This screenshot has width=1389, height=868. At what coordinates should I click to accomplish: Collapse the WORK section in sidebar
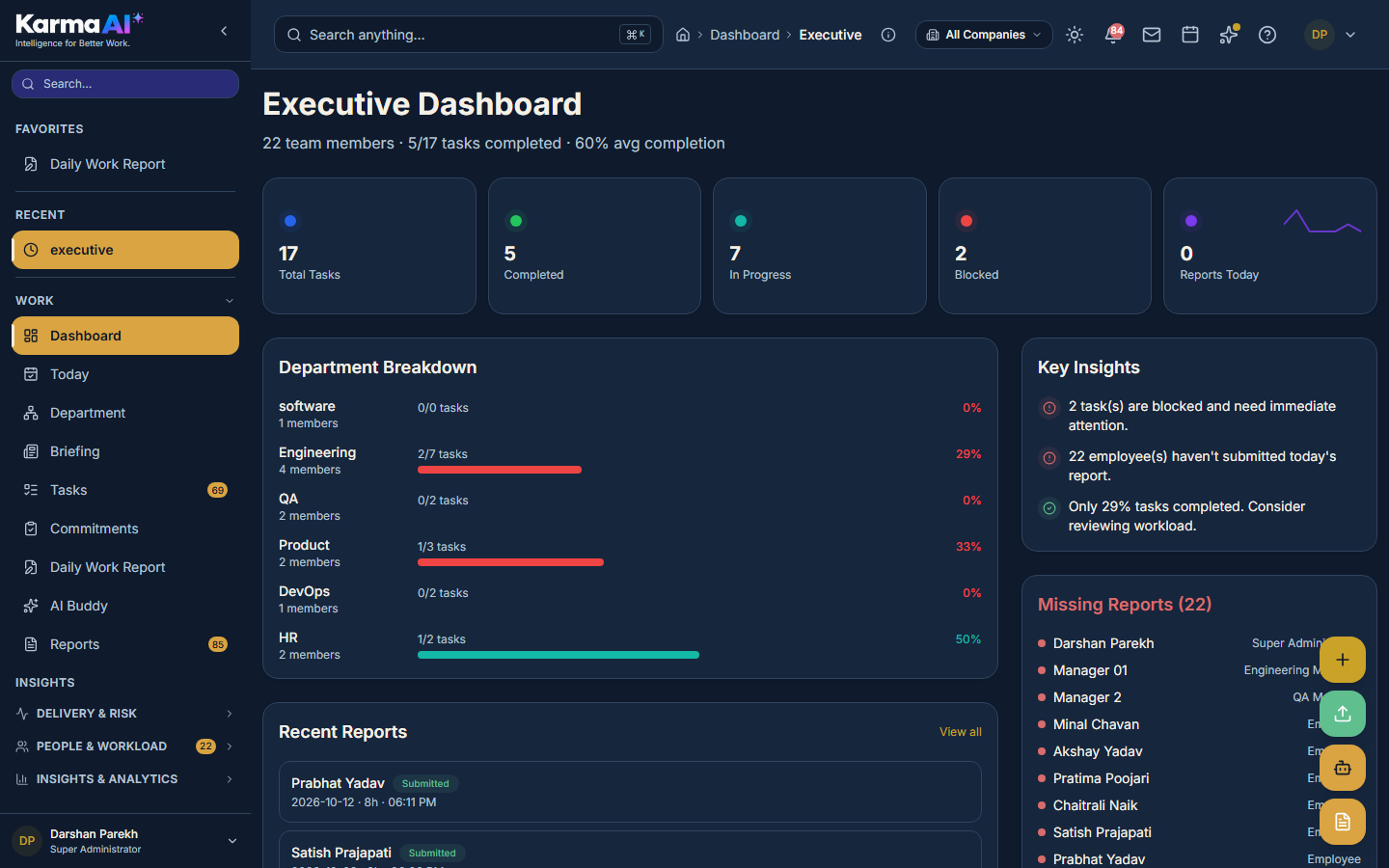125,301
